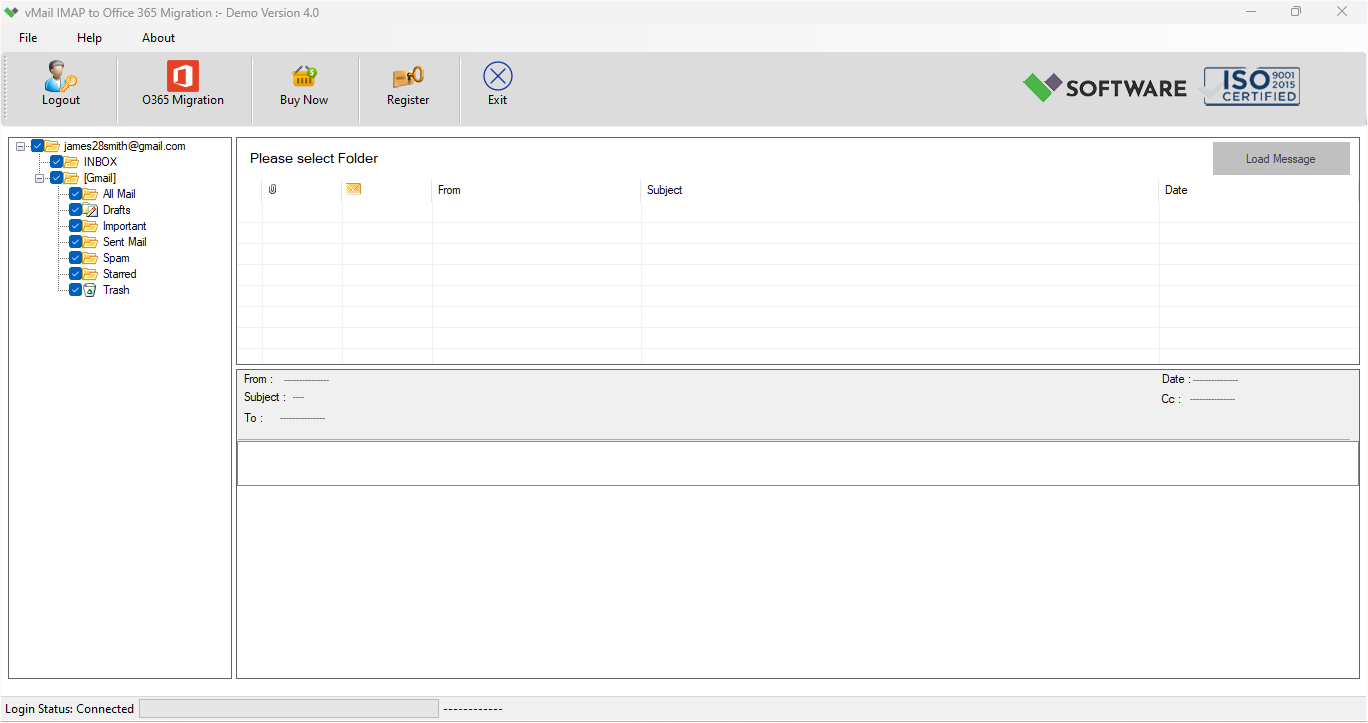This screenshot has width=1368, height=723.
Task: Select the Spam folder label
Action: pos(116,258)
